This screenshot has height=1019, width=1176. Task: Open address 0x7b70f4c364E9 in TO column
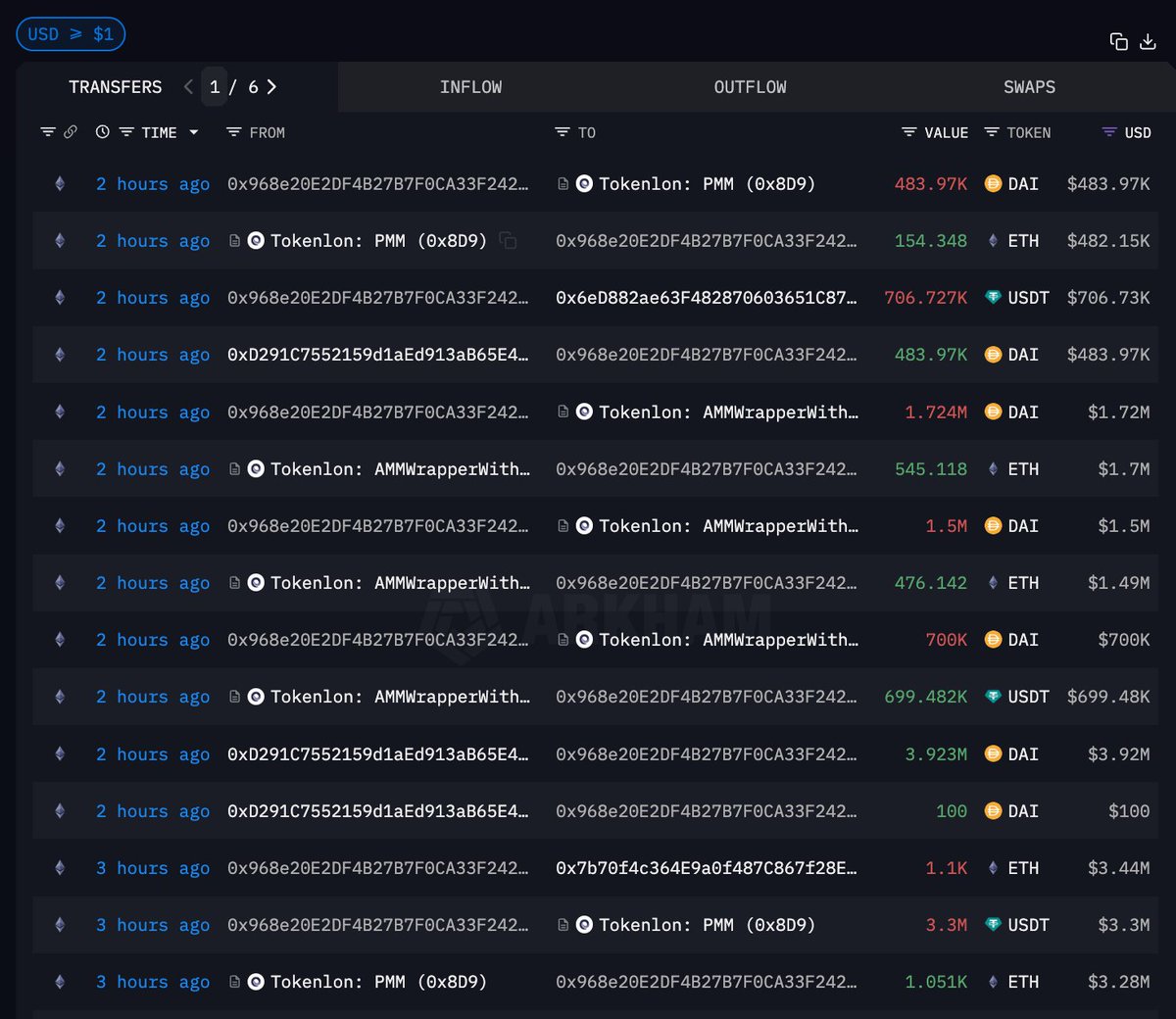(x=706, y=868)
